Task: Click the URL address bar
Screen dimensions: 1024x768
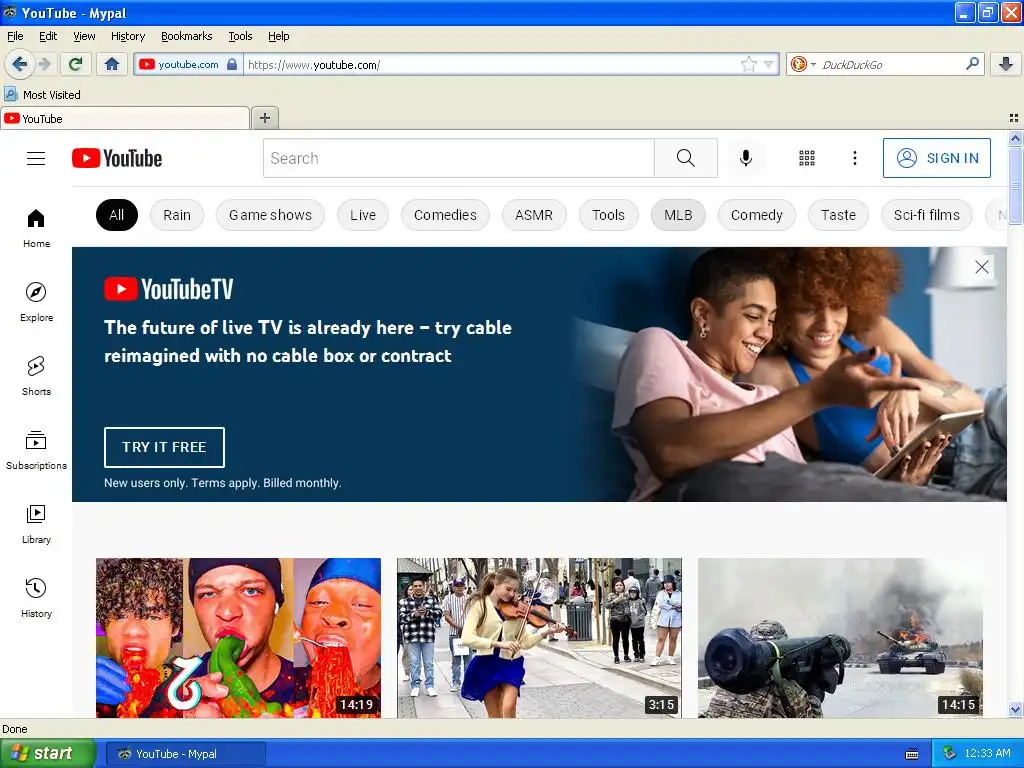Action: 492,64
